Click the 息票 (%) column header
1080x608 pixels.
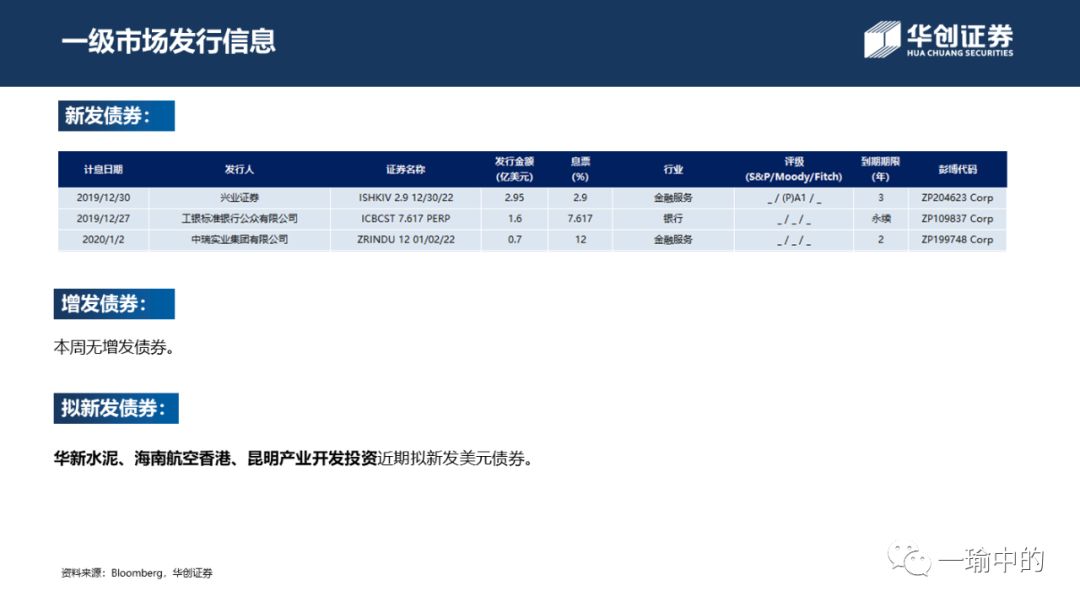[580, 169]
